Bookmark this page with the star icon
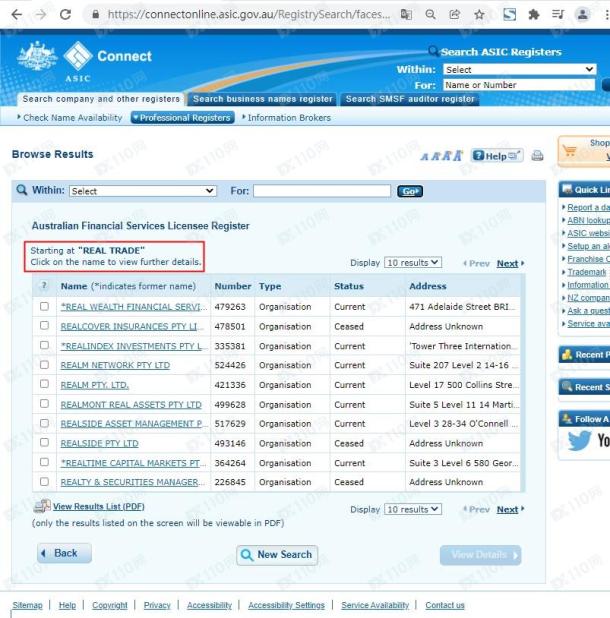 point(479,15)
